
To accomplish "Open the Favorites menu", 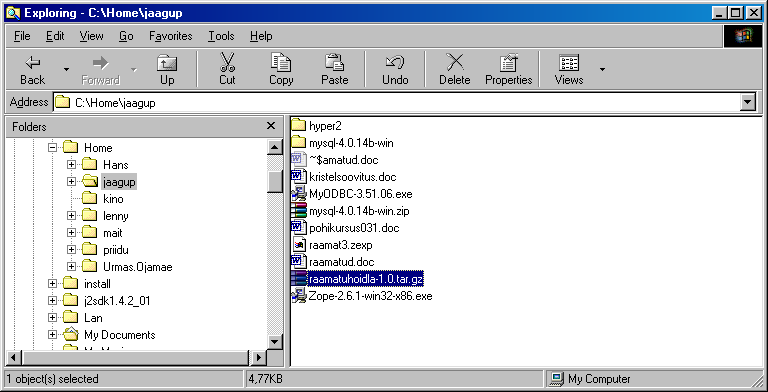I will 170,36.
